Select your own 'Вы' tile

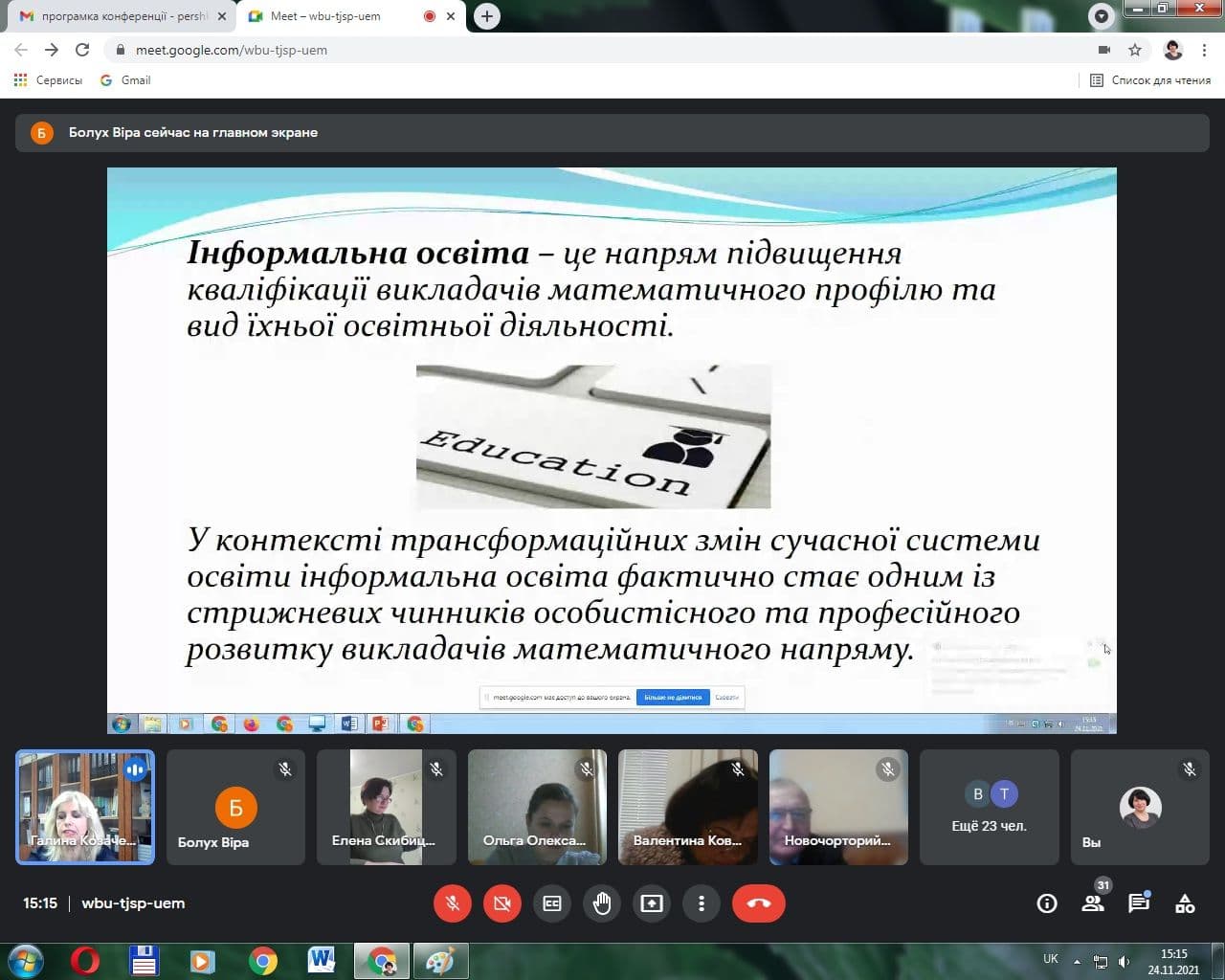tap(1140, 807)
